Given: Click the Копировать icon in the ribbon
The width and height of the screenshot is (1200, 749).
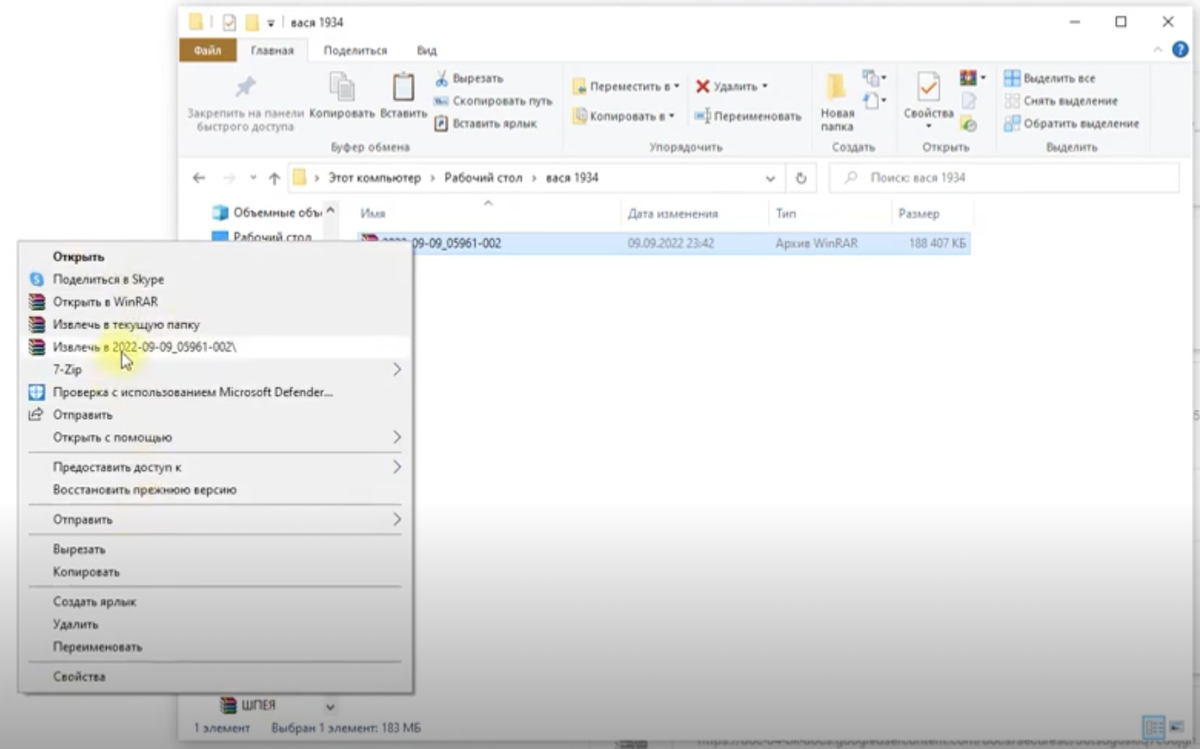Looking at the screenshot, I should click(x=342, y=87).
